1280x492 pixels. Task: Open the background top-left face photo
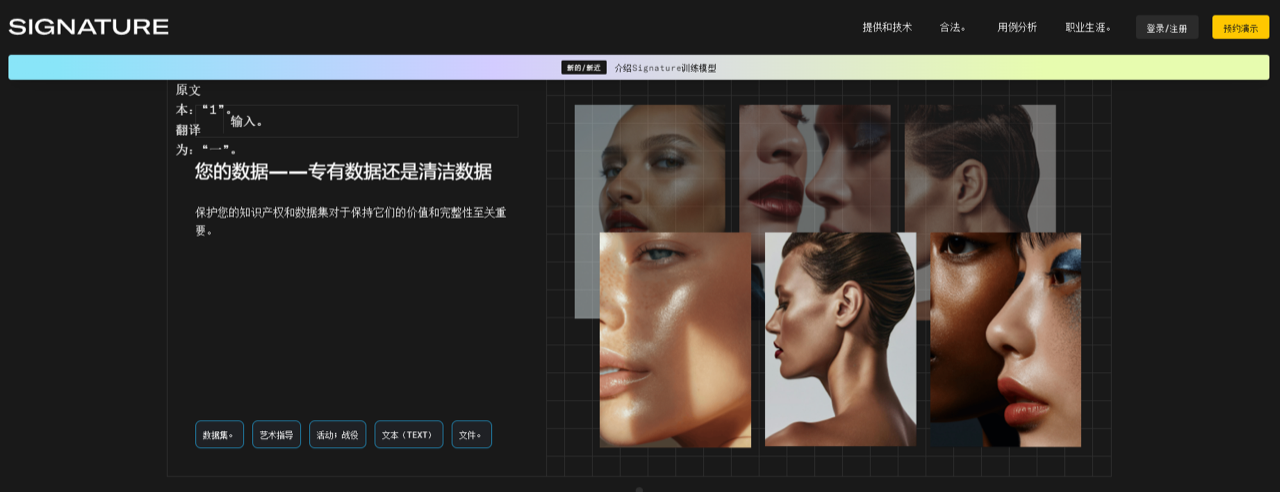tap(650, 168)
